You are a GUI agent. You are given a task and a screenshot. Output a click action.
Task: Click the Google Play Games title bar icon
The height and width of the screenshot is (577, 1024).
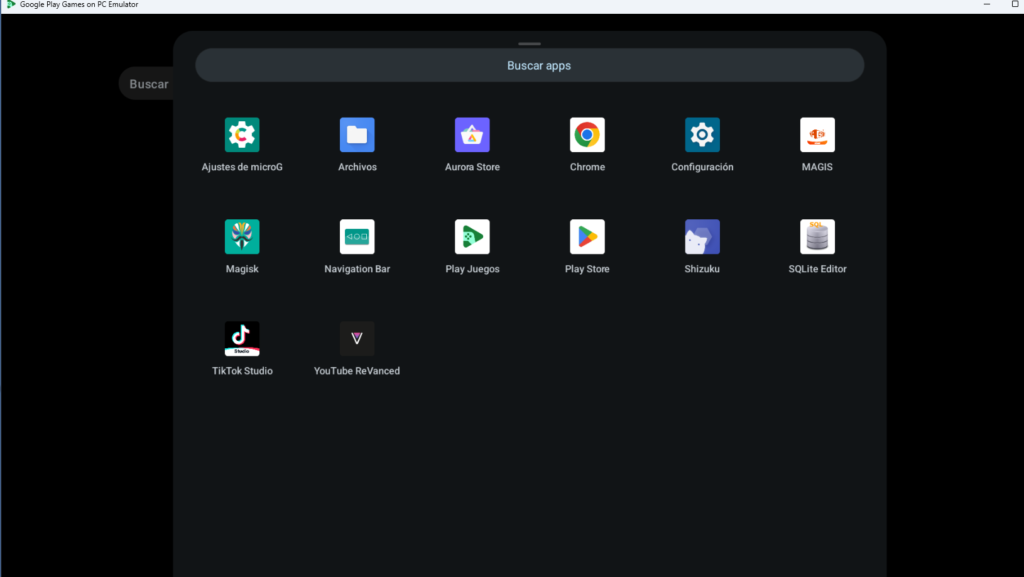pyautogui.click(x=10, y=5)
